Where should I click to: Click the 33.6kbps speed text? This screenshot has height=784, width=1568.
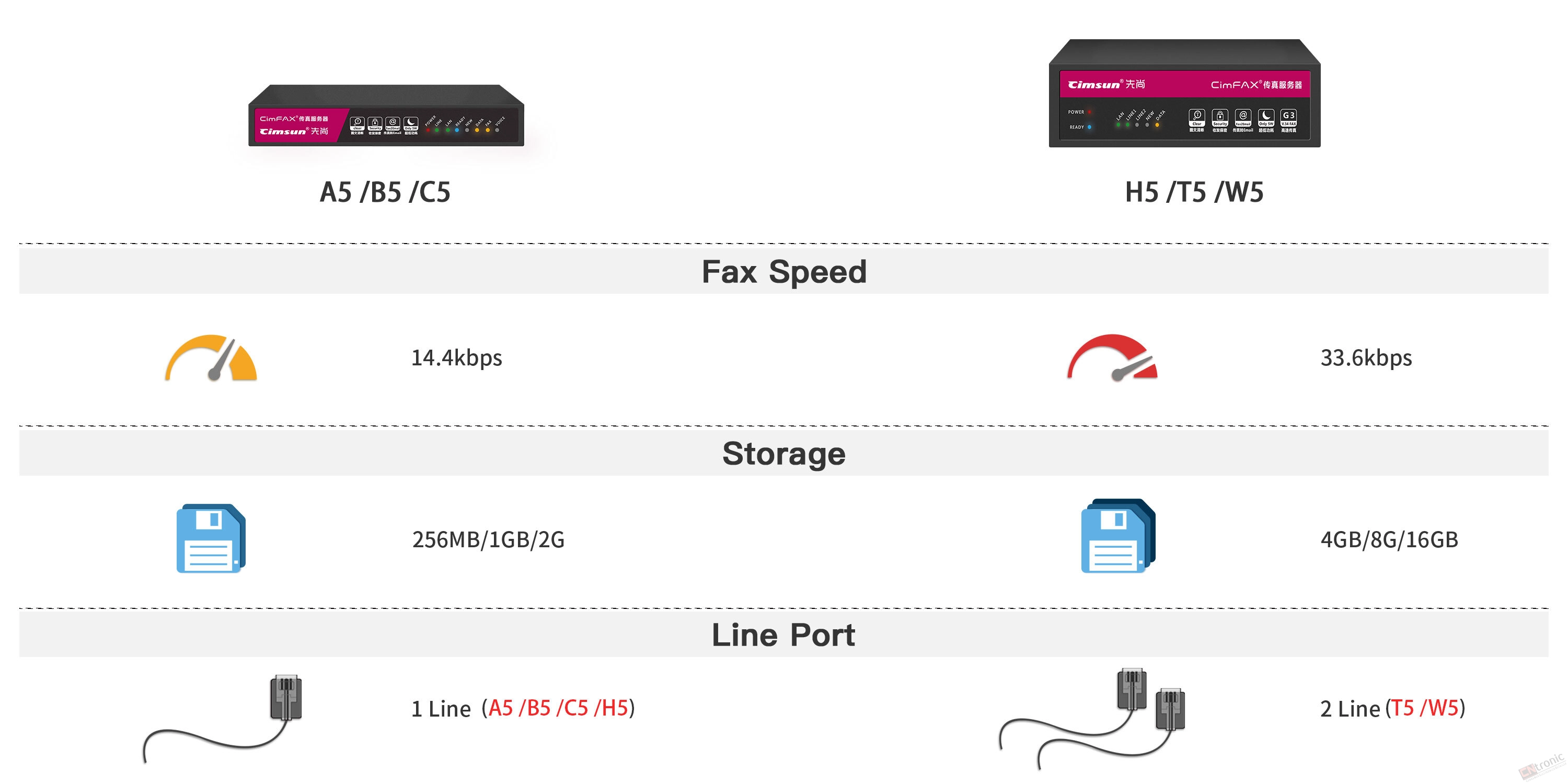[1366, 358]
